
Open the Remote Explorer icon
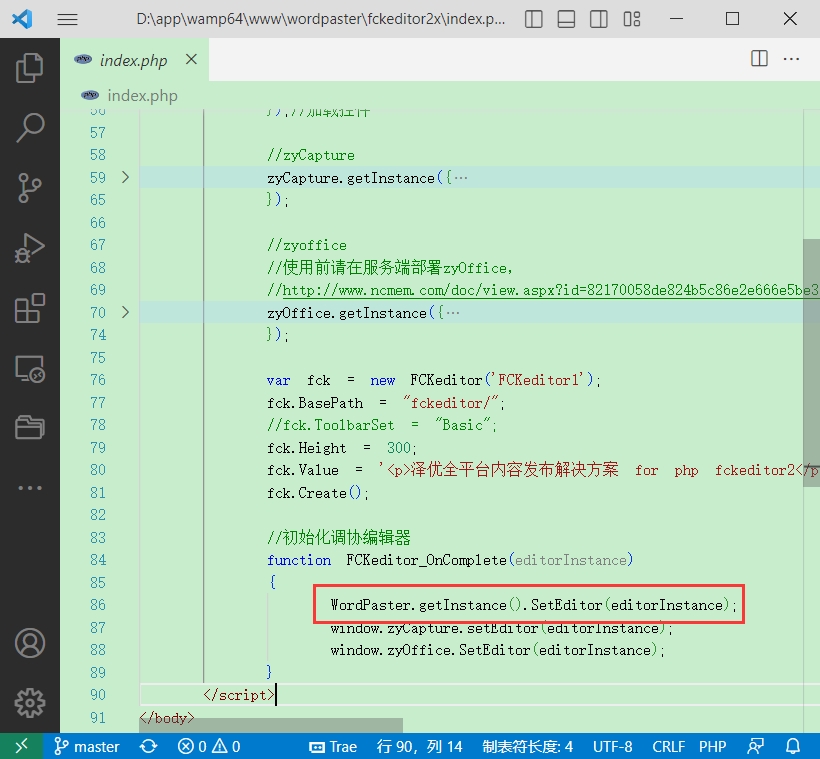click(30, 368)
